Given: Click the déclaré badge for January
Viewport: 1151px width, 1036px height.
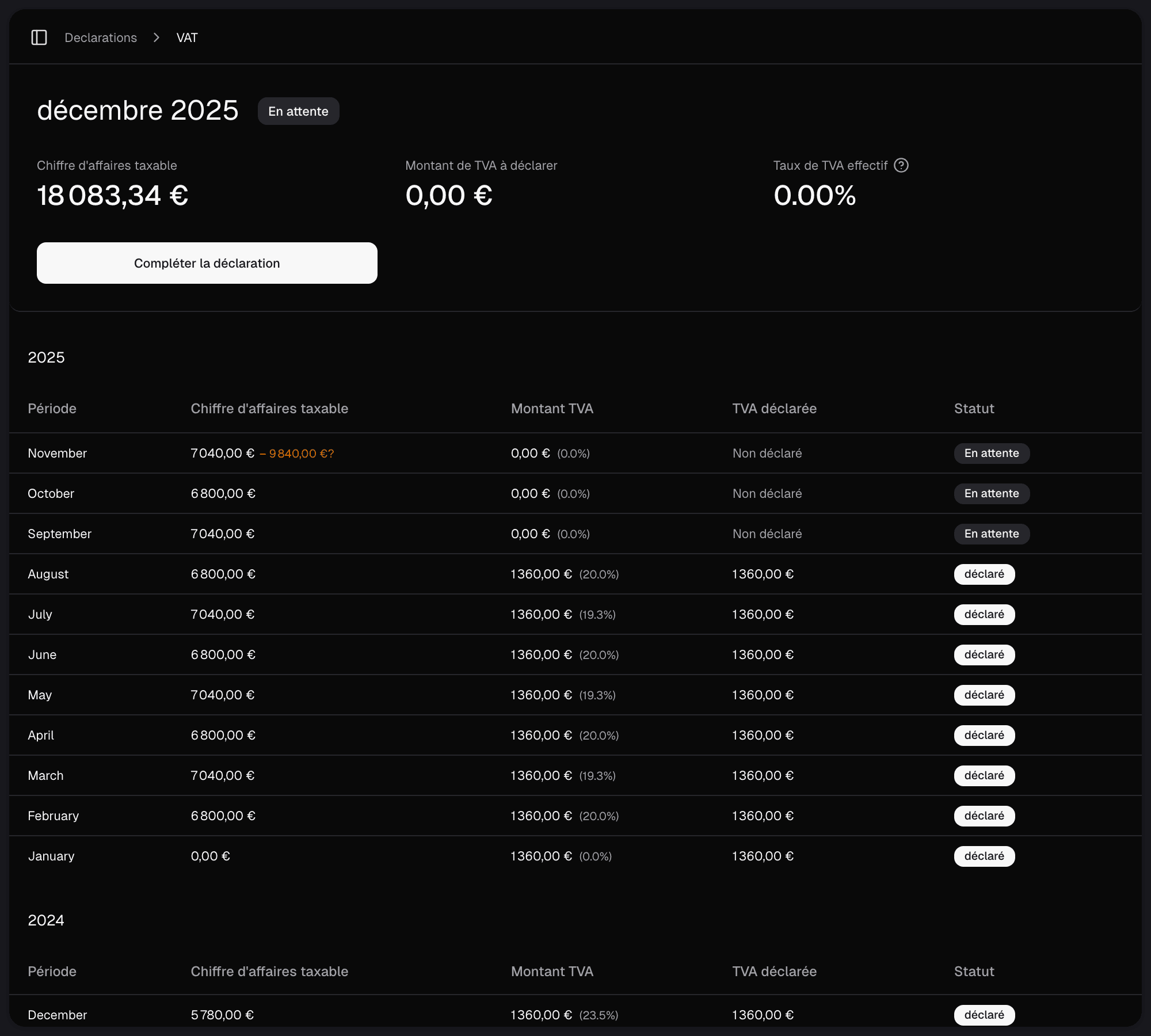Looking at the screenshot, I should tap(984, 856).
